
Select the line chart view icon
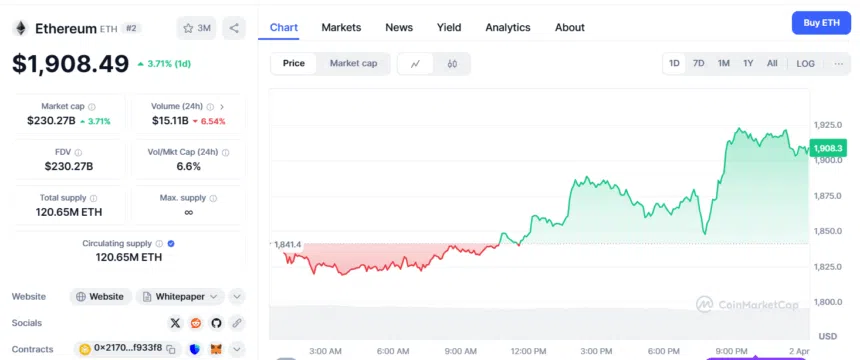click(415, 64)
